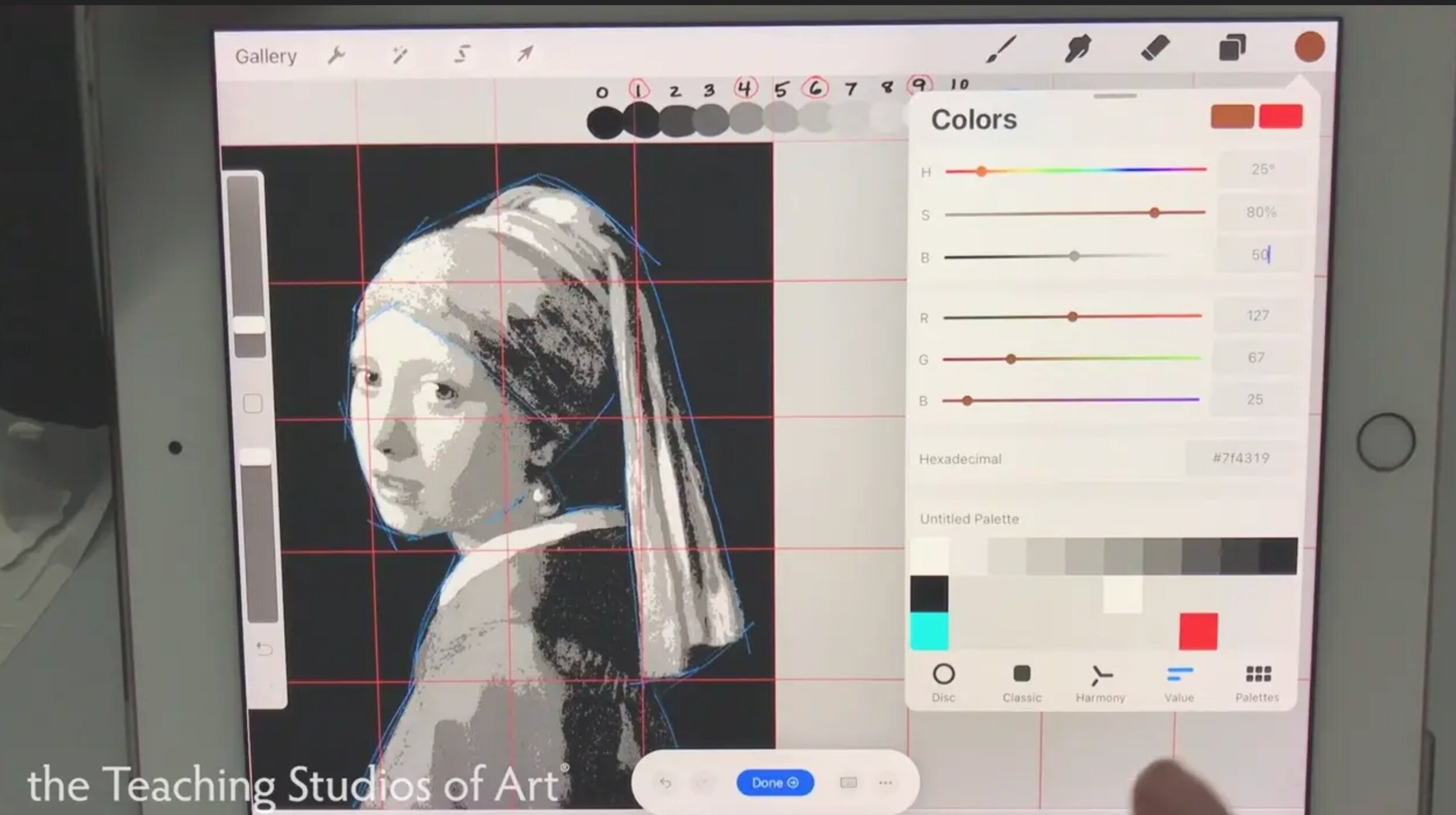Pick the cyan palette swatch
Screen dimensions: 1456x815
[x=930, y=631]
